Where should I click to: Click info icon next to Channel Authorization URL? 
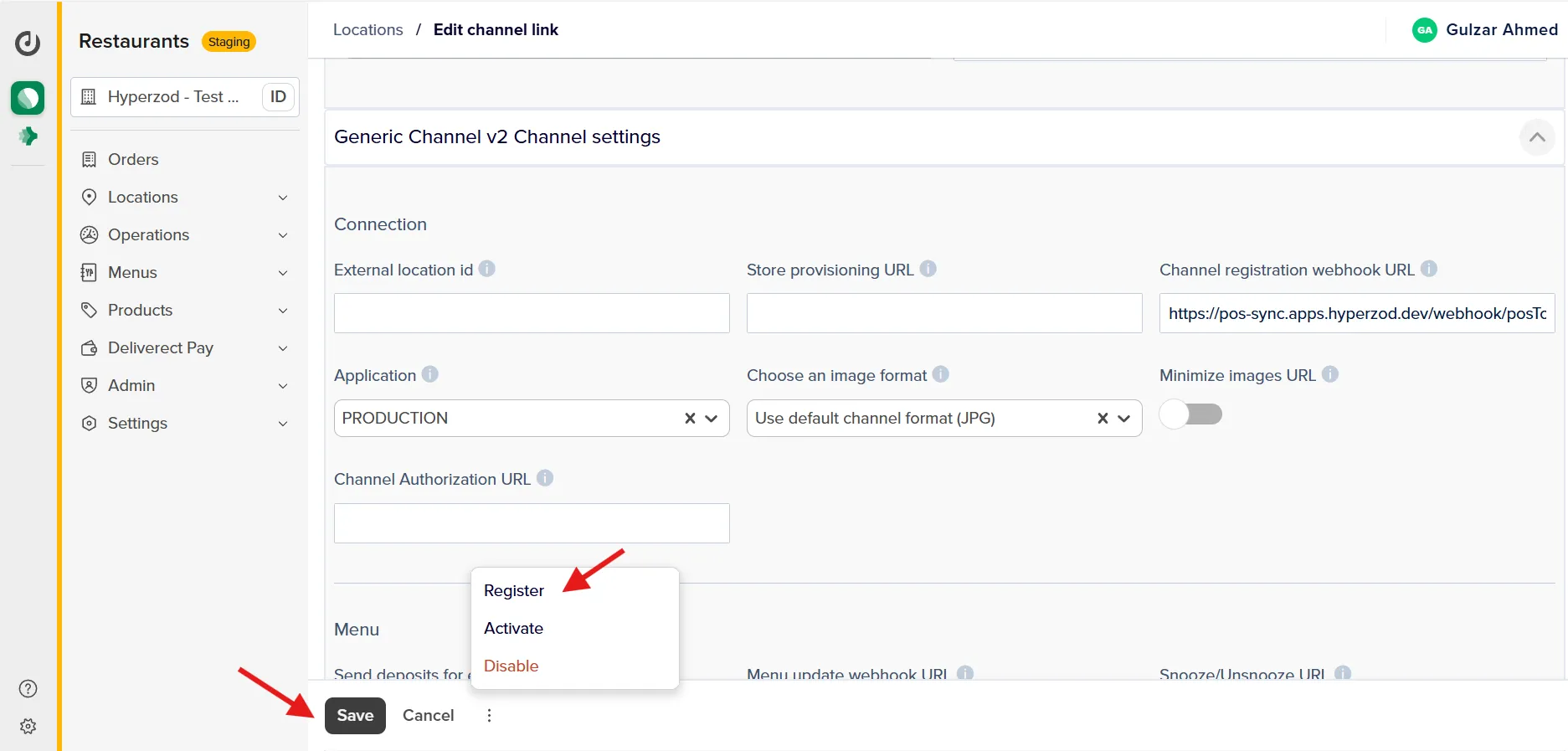(x=545, y=478)
